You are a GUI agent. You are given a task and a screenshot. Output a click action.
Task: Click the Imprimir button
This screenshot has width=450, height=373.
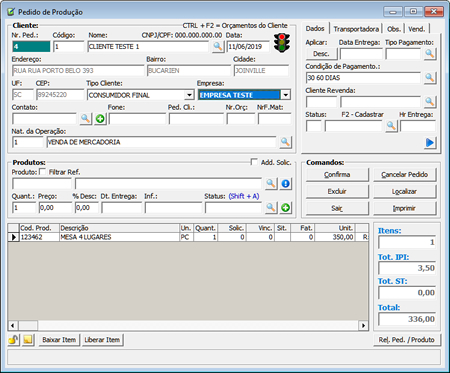click(x=404, y=208)
